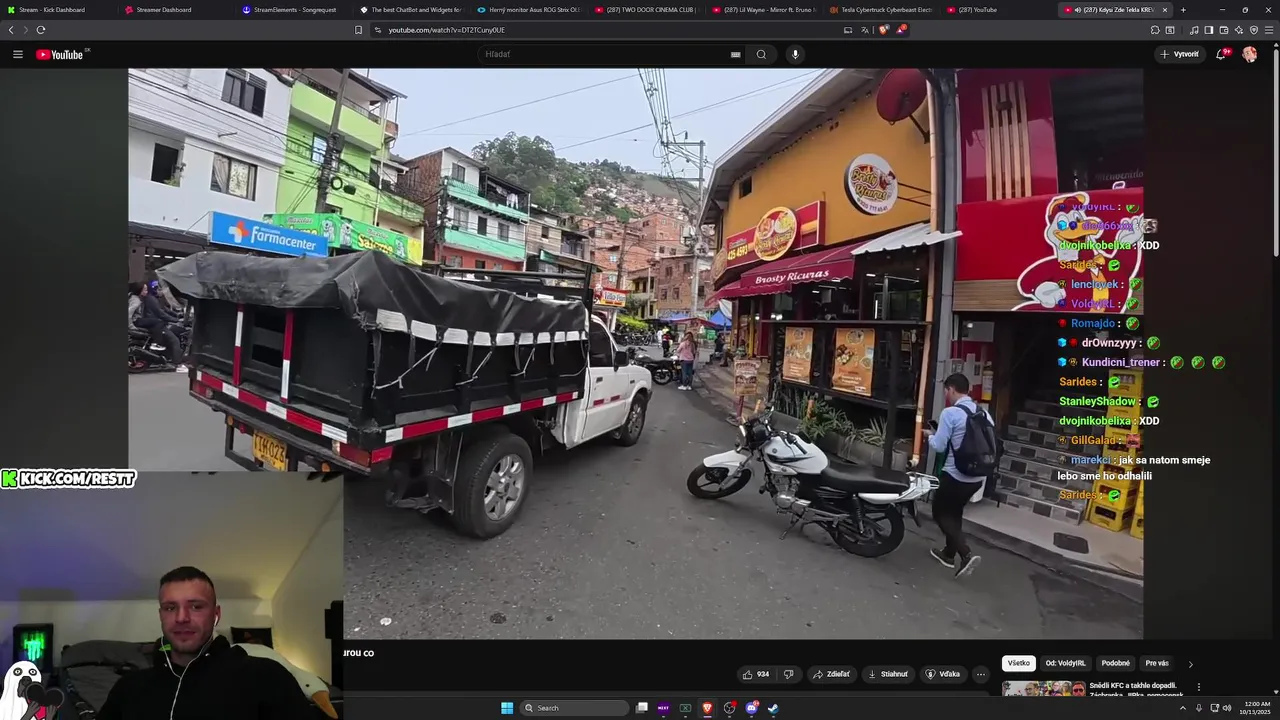Click the microphone icon in system tray
The image size is (1280, 720).
1198,708
